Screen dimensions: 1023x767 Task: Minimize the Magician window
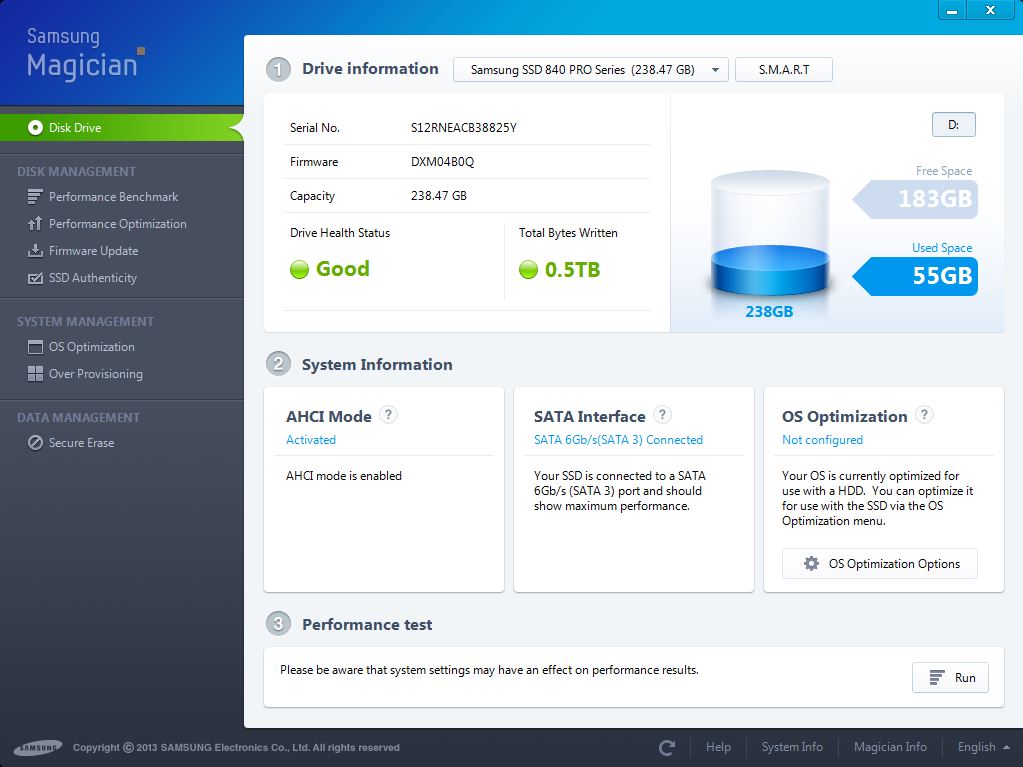click(953, 10)
